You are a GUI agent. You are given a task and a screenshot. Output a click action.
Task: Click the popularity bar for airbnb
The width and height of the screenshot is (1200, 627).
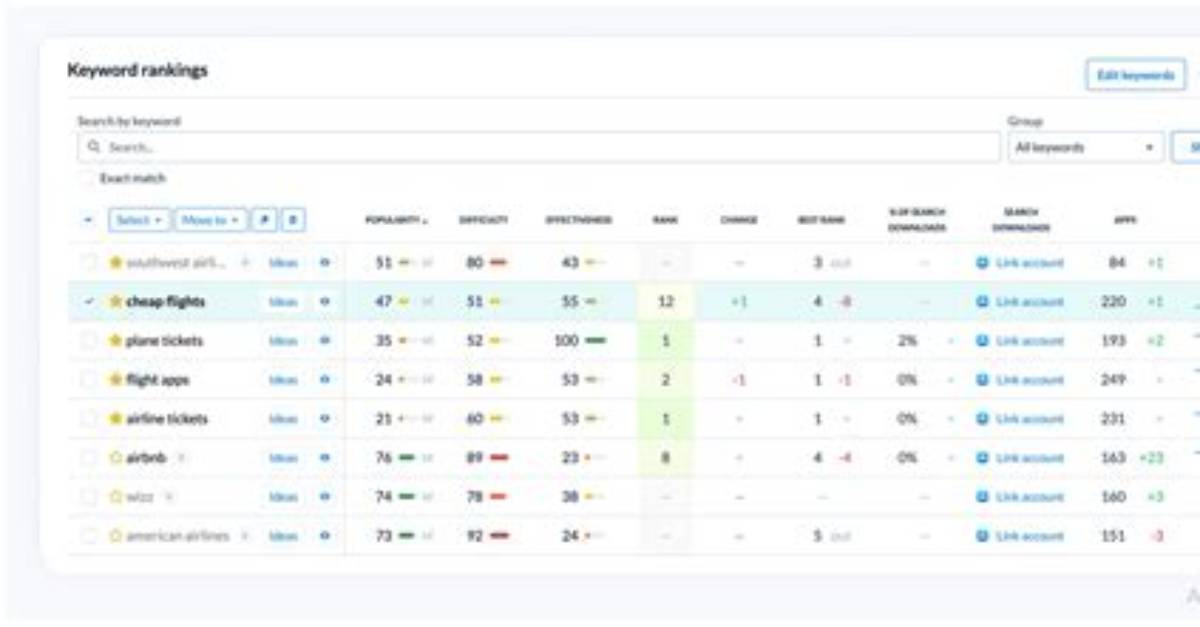coord(406,458)
